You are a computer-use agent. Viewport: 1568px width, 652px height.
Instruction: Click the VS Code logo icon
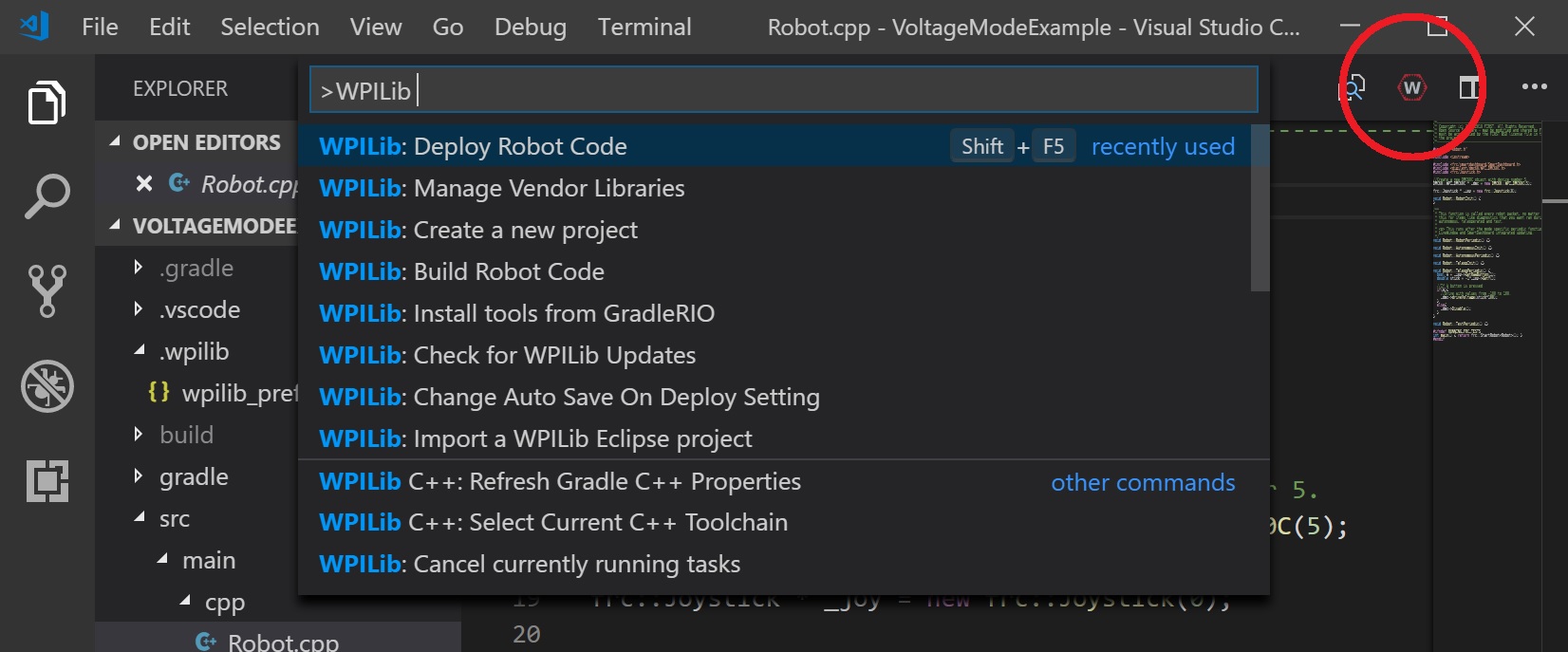pyautogui.click(x=34, y=27)
